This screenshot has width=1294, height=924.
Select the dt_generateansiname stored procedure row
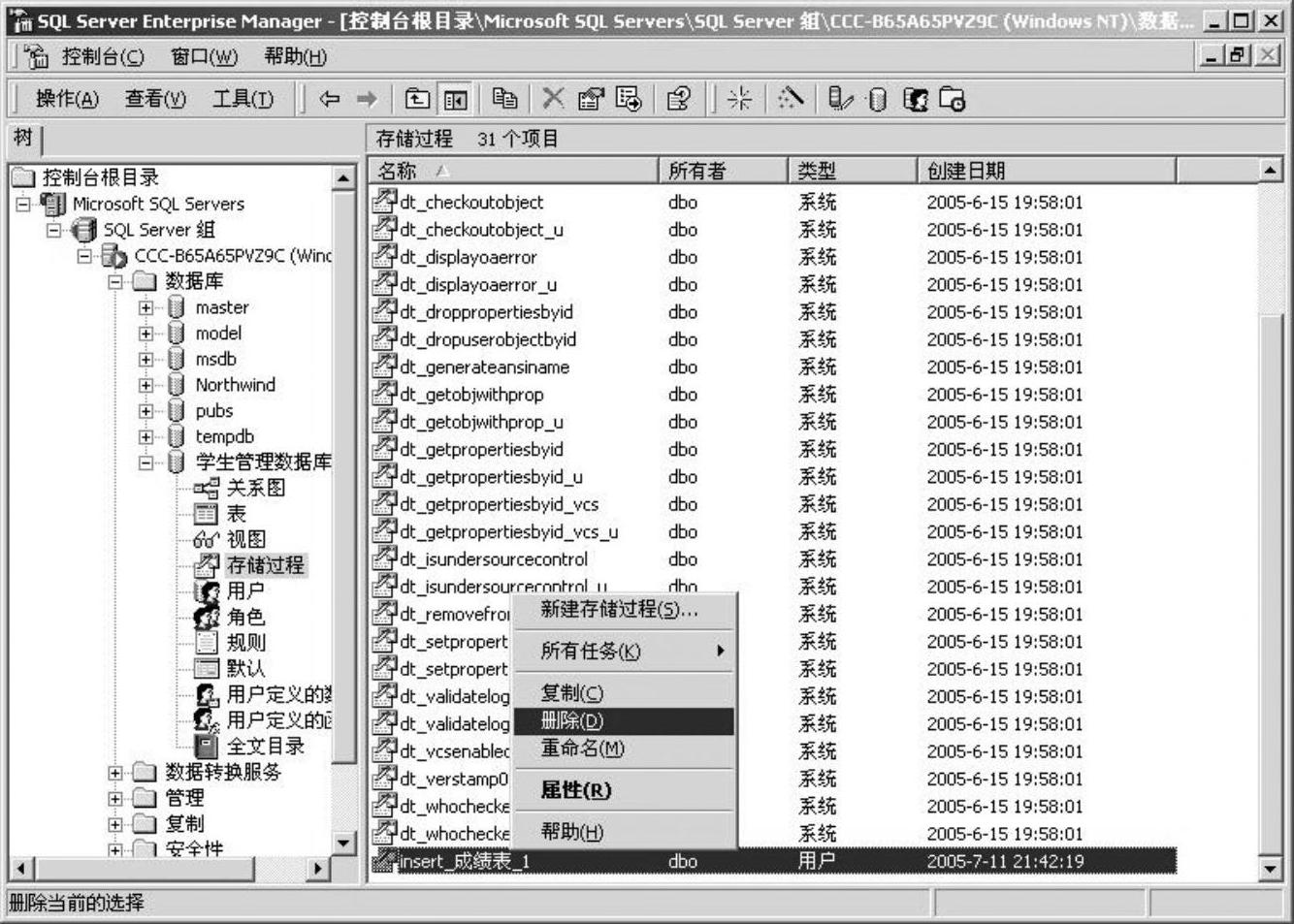[x=773, y=367]
